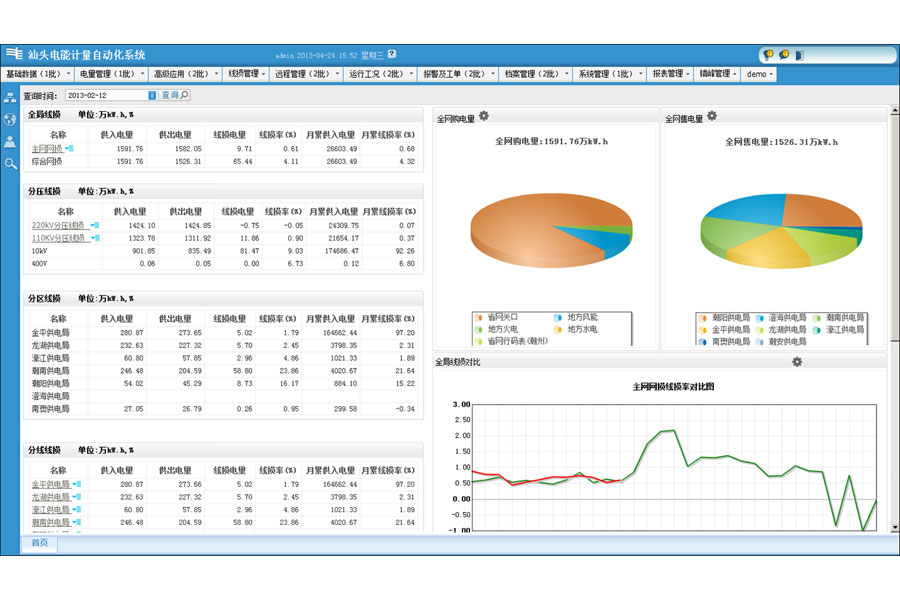The image size is (900, 600).
Task: Click the calendar picker icon in date field
Action: tap(152, 96)
